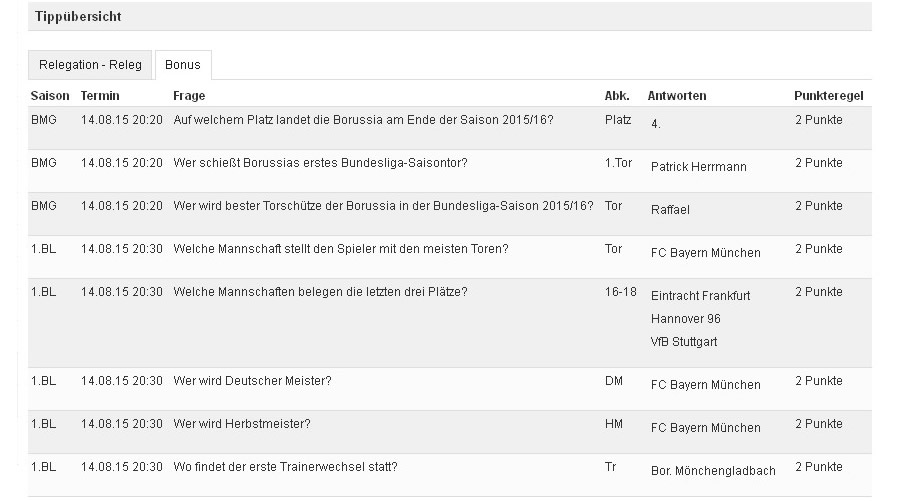Click the Punkteregel column header
This screenshot has height=501, width=900.
point(828,96)
